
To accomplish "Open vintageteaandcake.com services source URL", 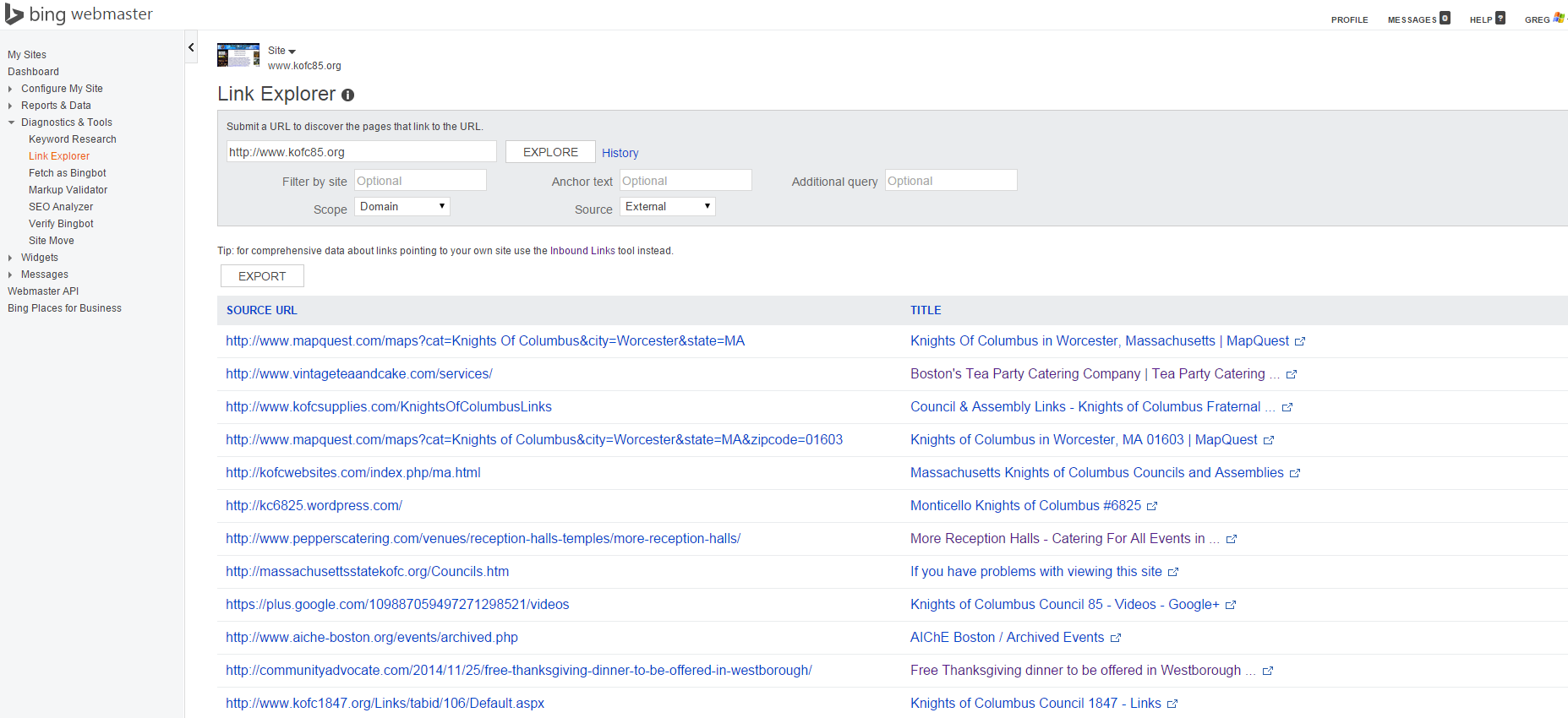I will point(359,374).
